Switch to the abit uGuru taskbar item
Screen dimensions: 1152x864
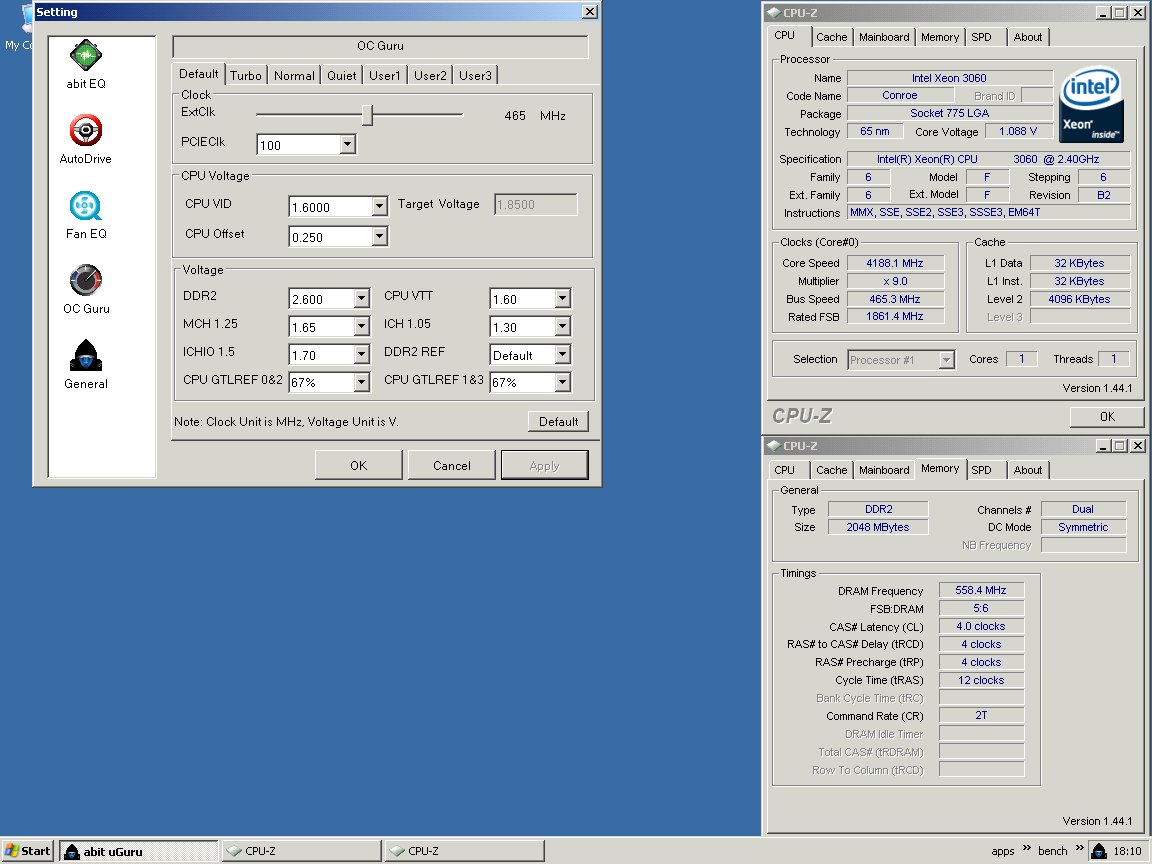[139, 851]
